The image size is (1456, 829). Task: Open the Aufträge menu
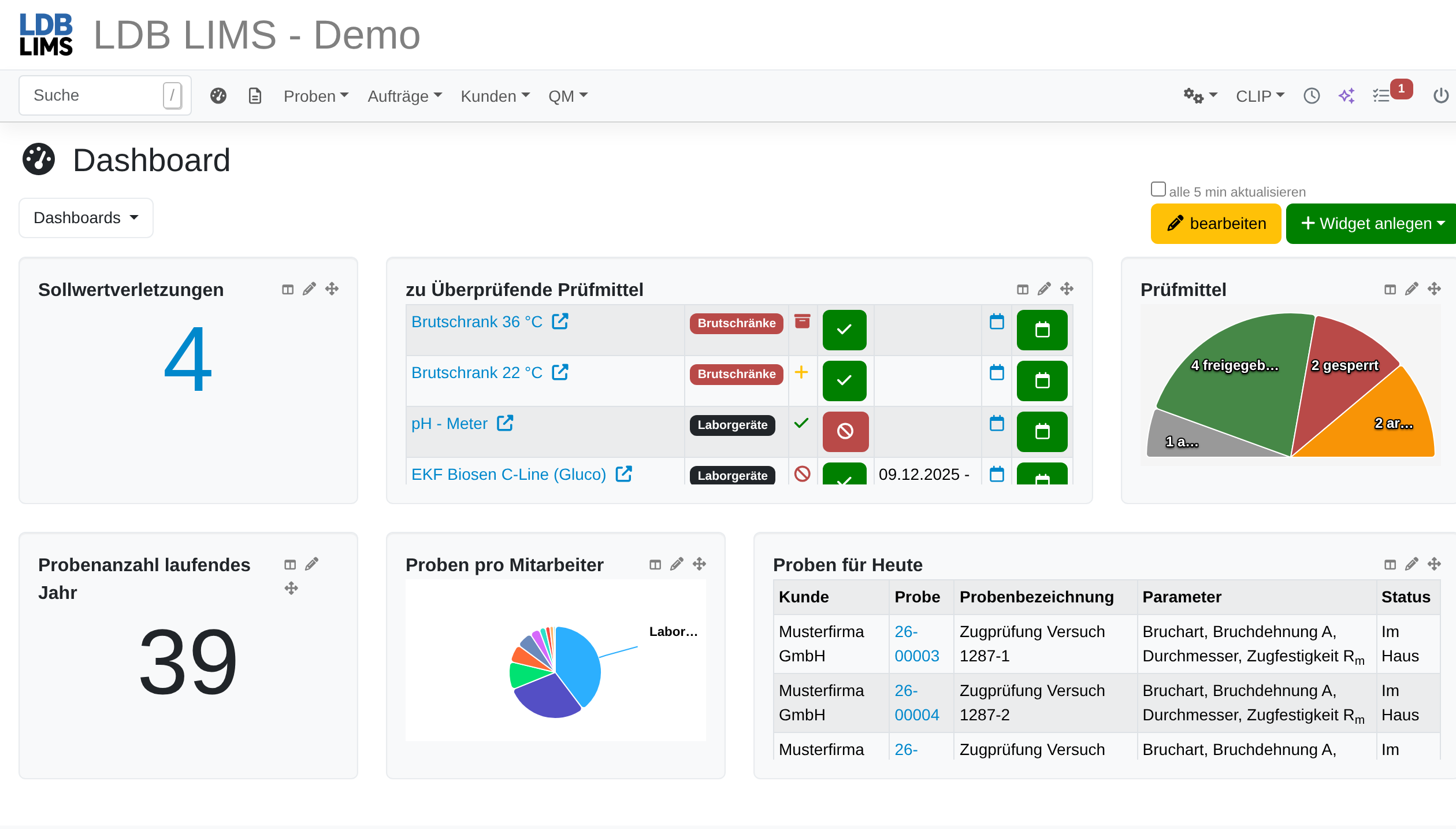tap(404, 96)
